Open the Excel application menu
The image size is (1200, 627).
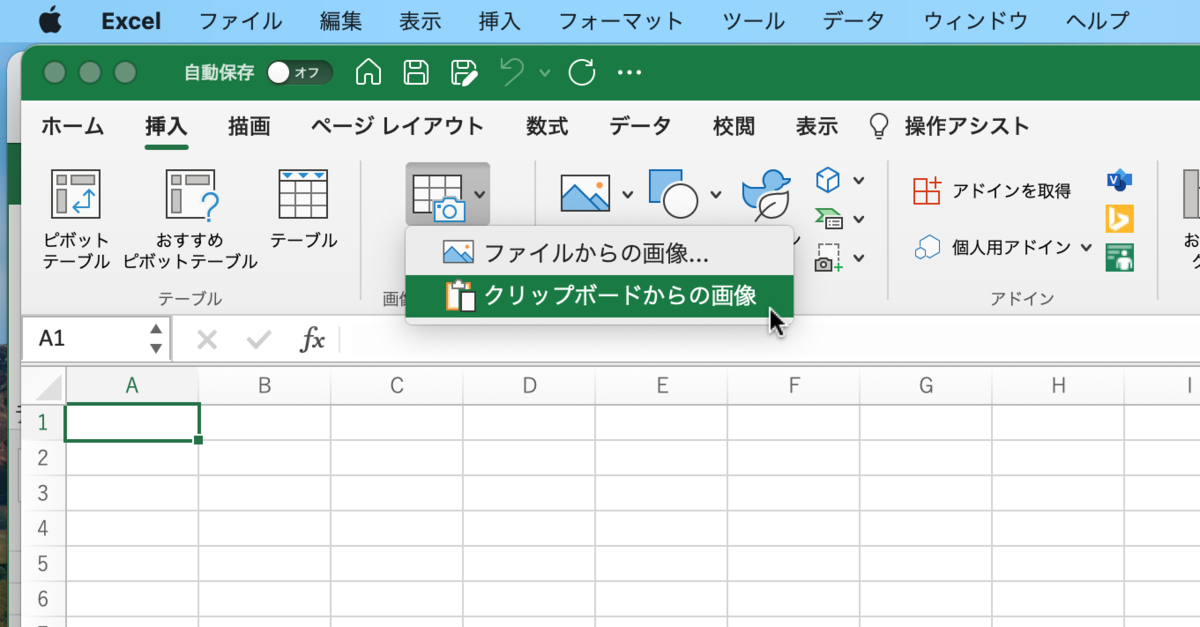pyautogui.click(x=131, y=21)
